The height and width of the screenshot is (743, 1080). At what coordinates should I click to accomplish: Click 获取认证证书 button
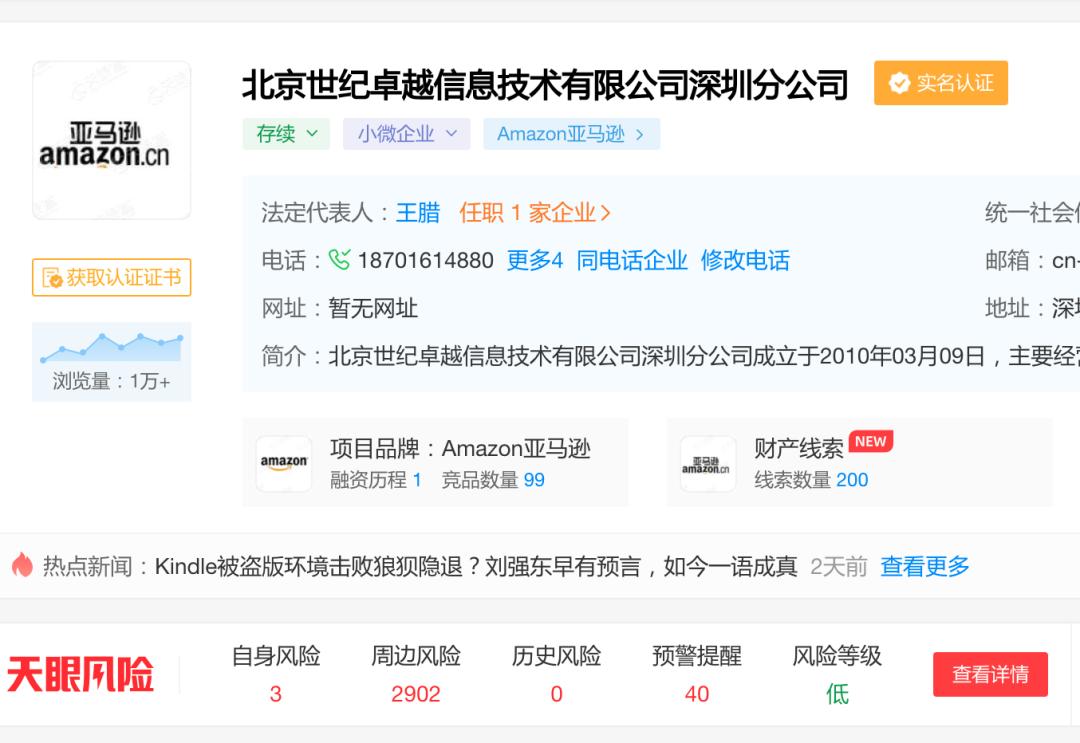[x=112, y=278]
